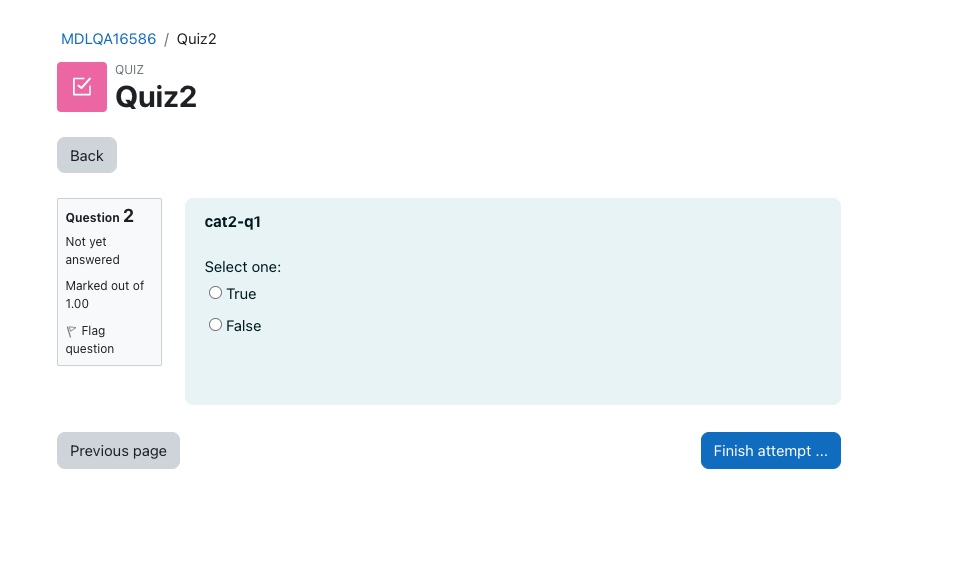Open the MDLQA16586 course breadcrumb link
This screenshot has height=584, width=957.
(109, 39)
